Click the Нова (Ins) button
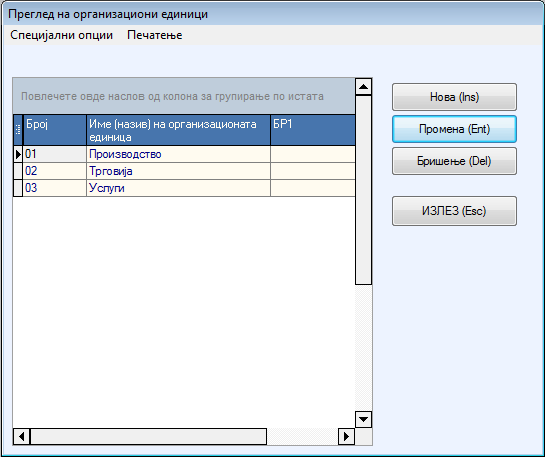Screen dimensions: 545x457 coord(454,97)
